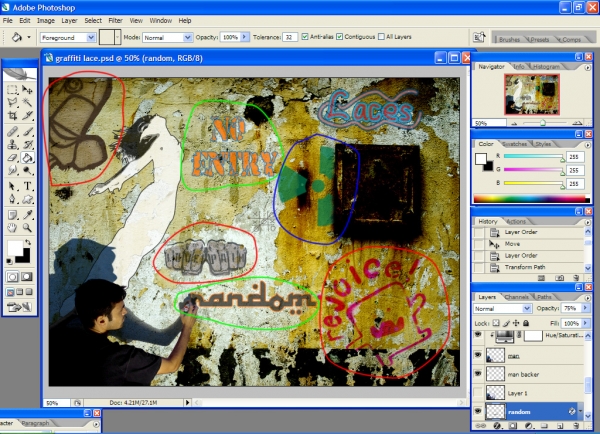
Task: Select the Healing Brush tool
Action: (x=12, y=132)
